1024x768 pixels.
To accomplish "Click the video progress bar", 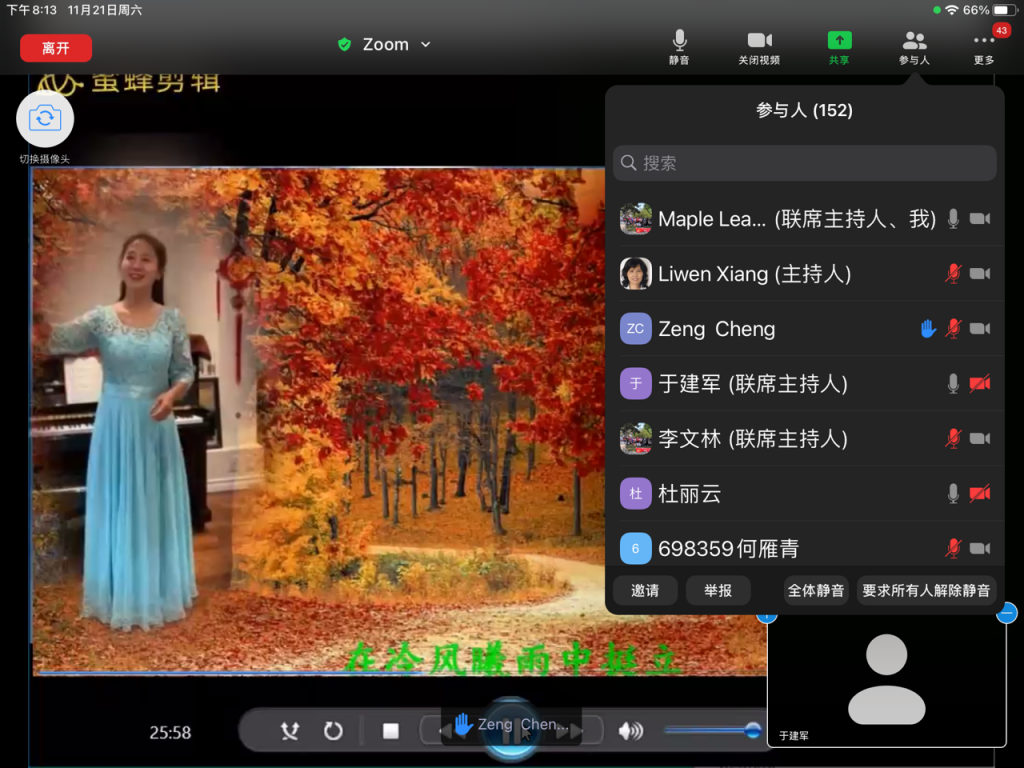I will tap(400, 673).
